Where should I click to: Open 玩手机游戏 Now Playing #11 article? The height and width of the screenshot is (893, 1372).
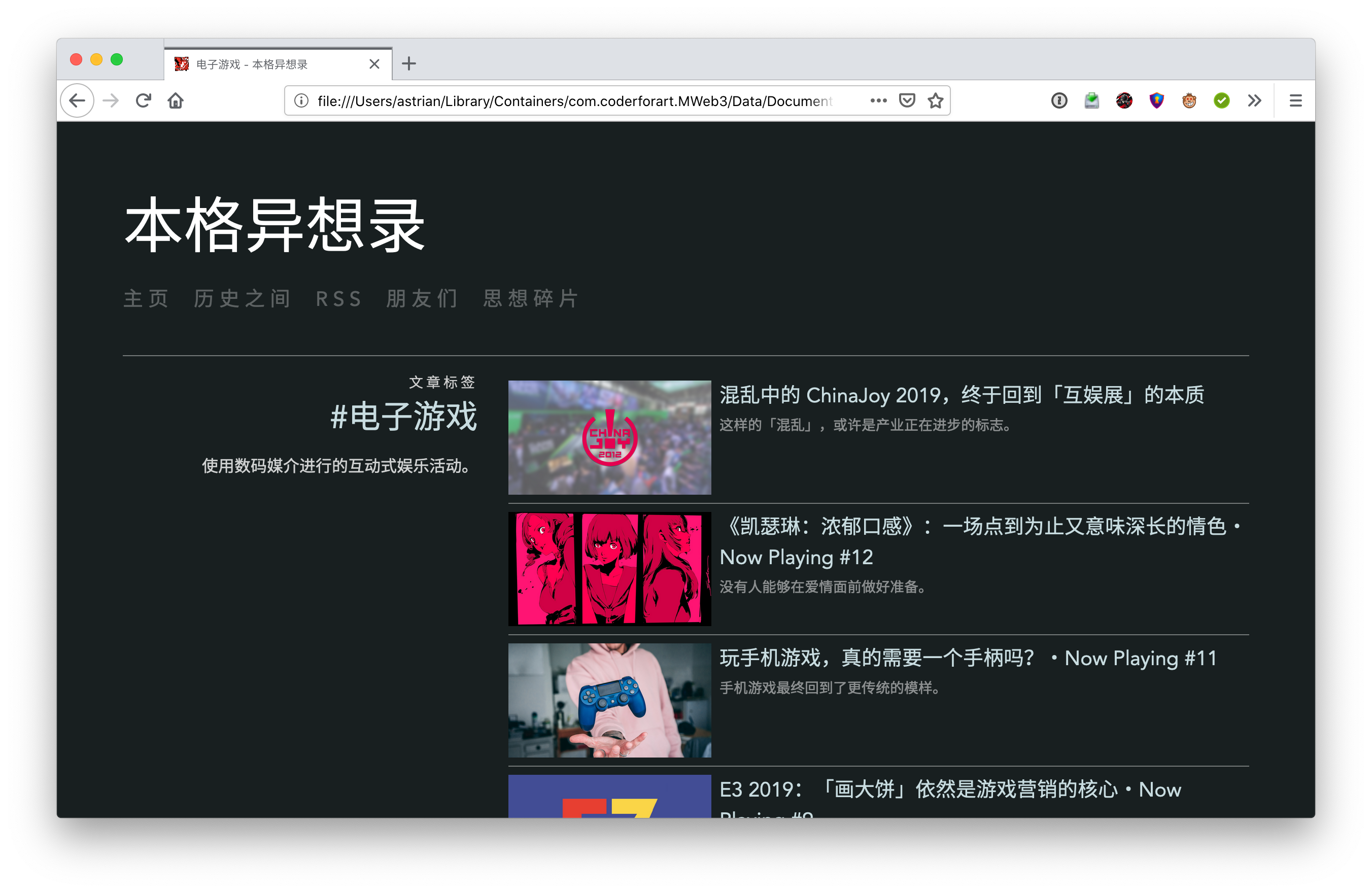pyautogui.click(x=968, y=658)
